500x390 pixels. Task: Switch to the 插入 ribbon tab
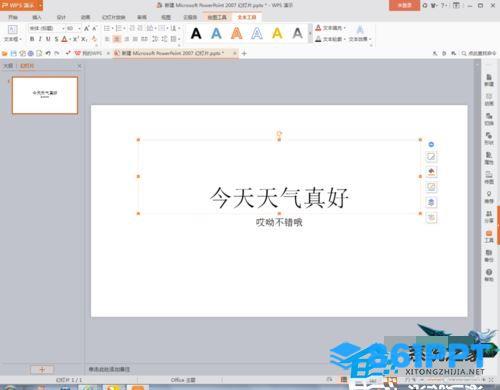(37, 17)
